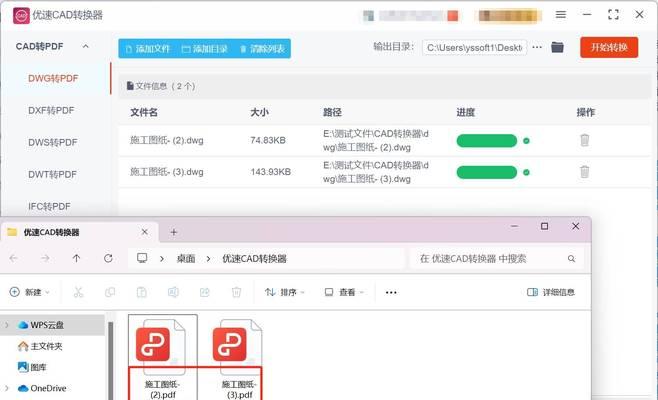Toggle the 详细信息 details pane
Viewport: 658px width, 400px height.
coord(551,292)
